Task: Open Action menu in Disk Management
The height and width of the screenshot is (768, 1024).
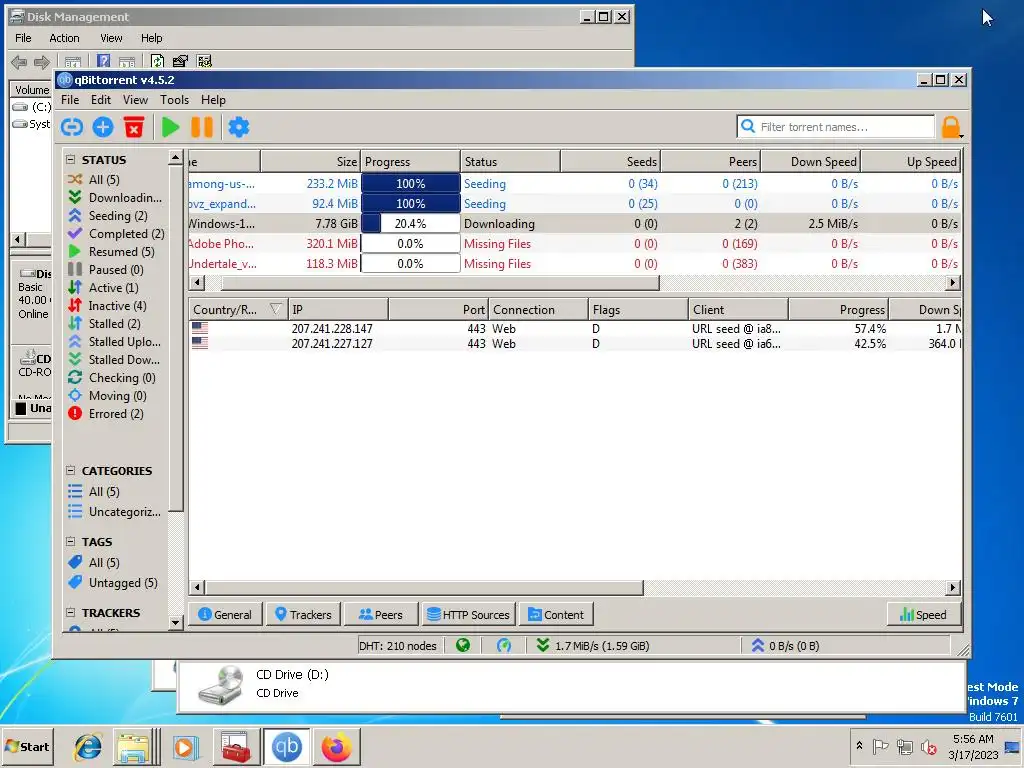Action: 64,38
